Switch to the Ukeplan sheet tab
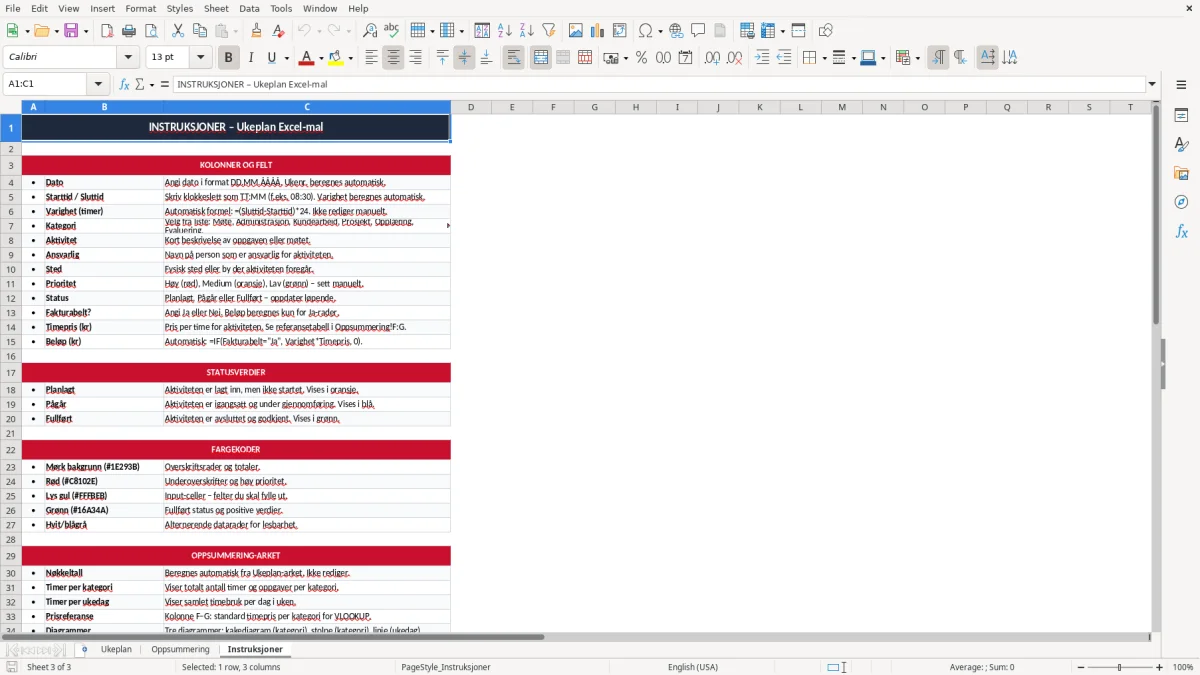 (x=116, y=649)
